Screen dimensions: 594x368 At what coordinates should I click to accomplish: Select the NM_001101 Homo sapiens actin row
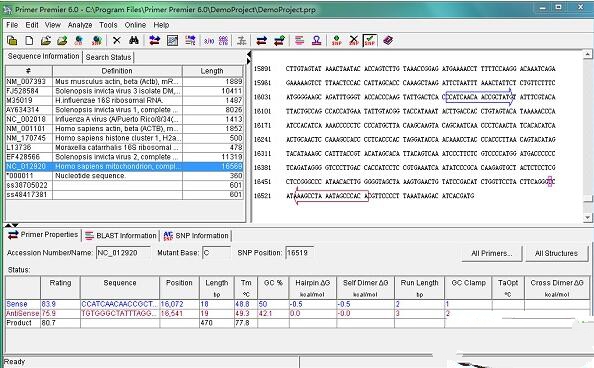(x=124, y=129)
